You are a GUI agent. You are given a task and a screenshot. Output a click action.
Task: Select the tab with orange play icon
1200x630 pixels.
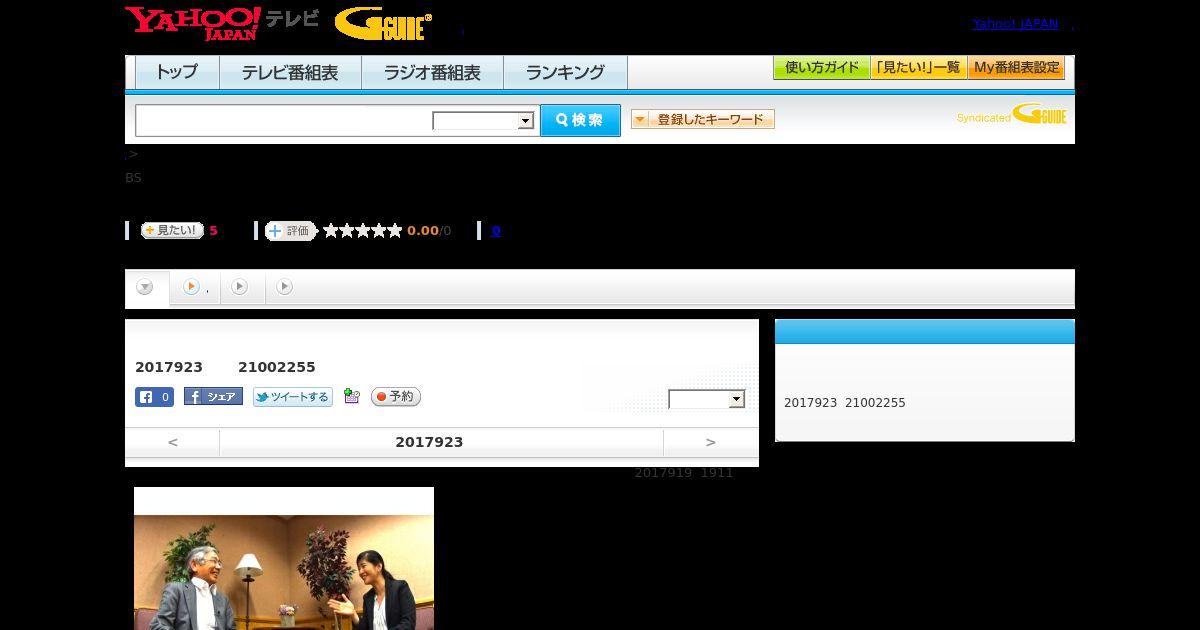click(196, 288)
